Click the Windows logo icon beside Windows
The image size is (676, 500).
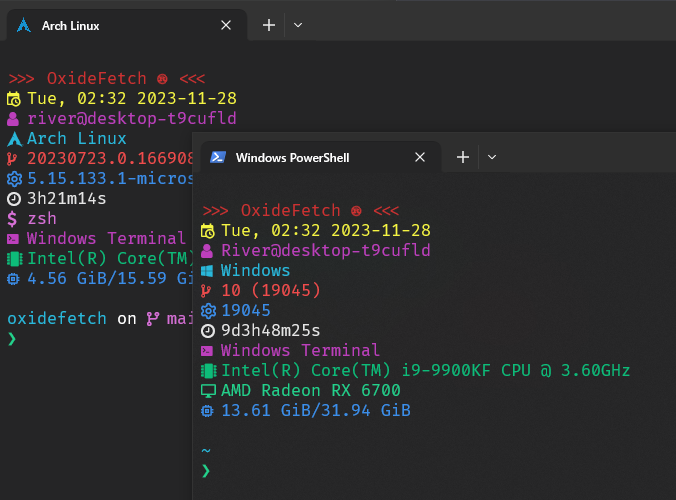(x=207, y=271)
